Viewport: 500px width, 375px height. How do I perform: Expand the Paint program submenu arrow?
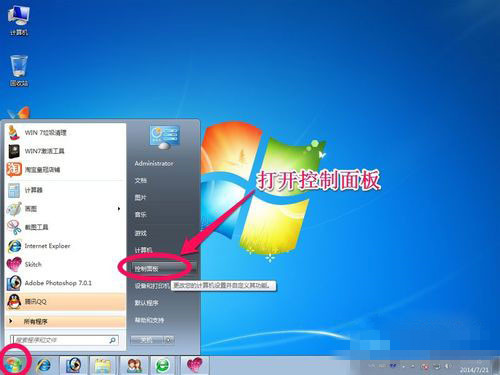click(119, 209)
